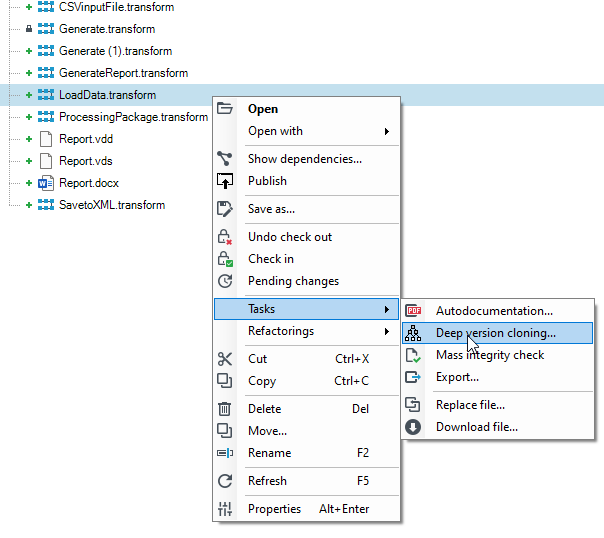Select Report.vdd file name
604x538 pixels.
click(x=86, y=139)
